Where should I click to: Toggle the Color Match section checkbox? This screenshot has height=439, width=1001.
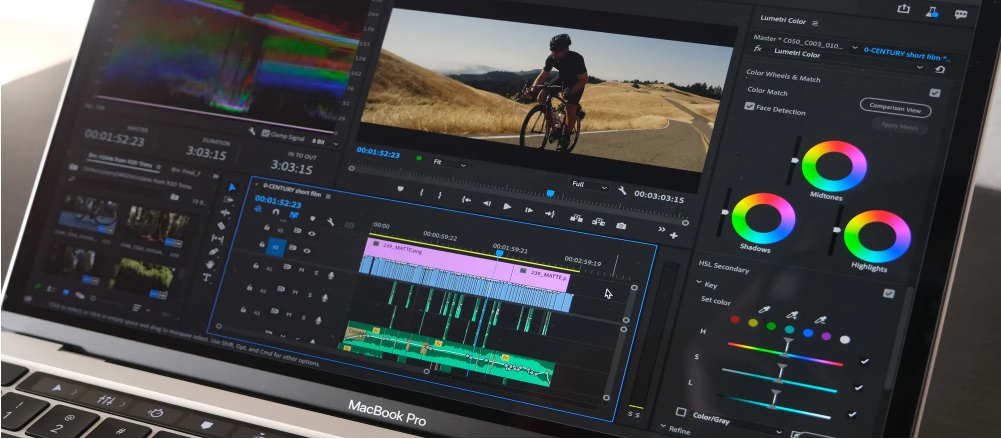coord(935,93)
